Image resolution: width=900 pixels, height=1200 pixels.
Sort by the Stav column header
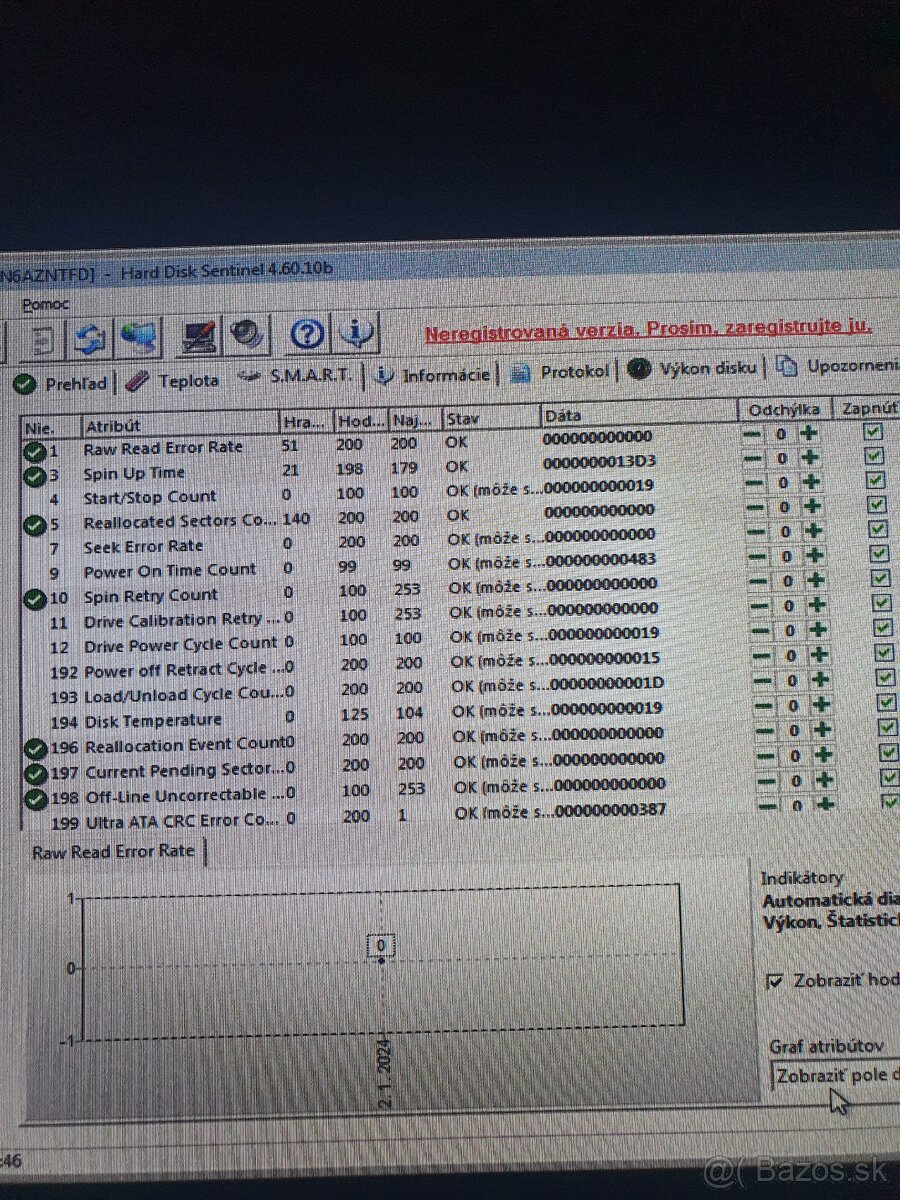[491, 416]
